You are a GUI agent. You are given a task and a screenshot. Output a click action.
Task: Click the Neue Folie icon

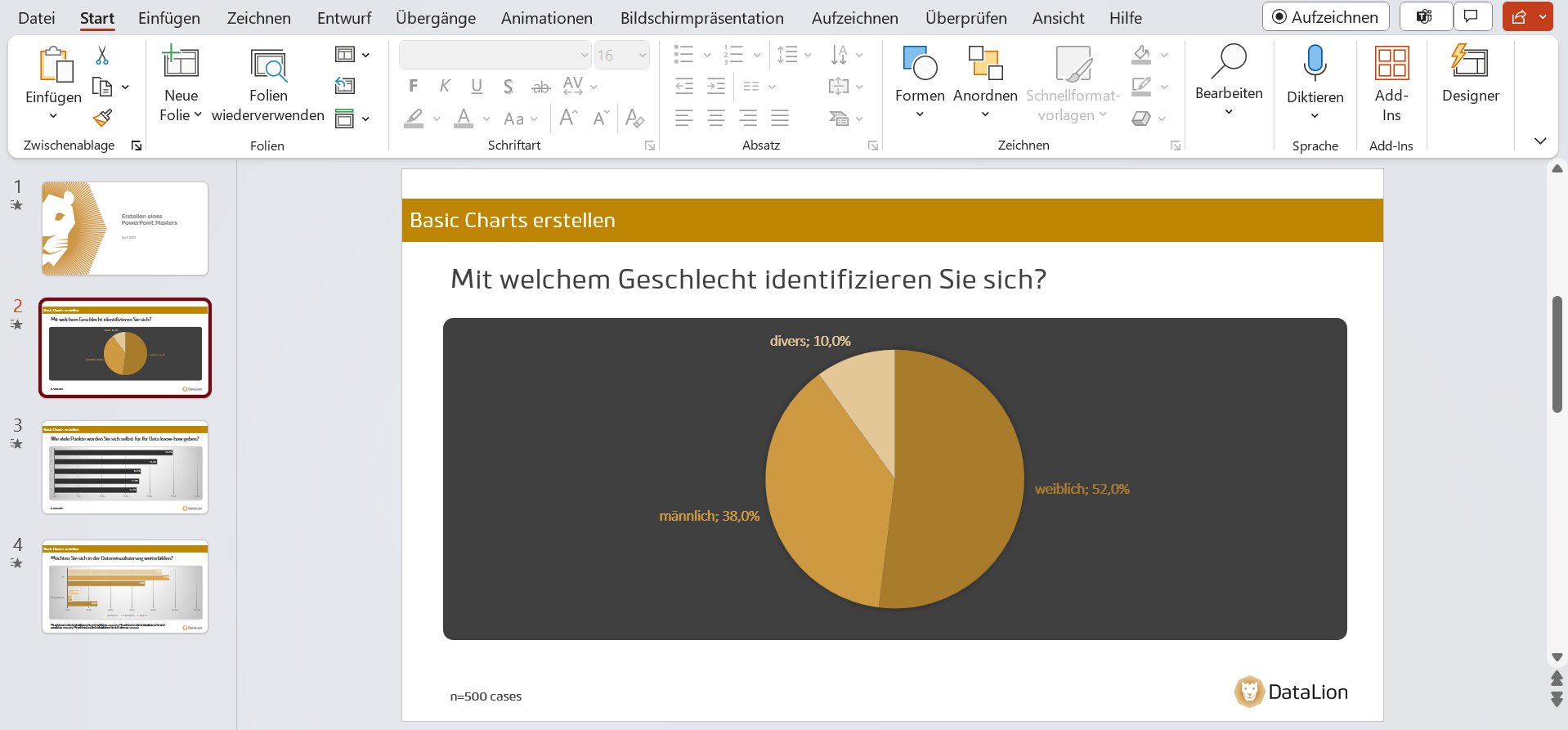181,62
